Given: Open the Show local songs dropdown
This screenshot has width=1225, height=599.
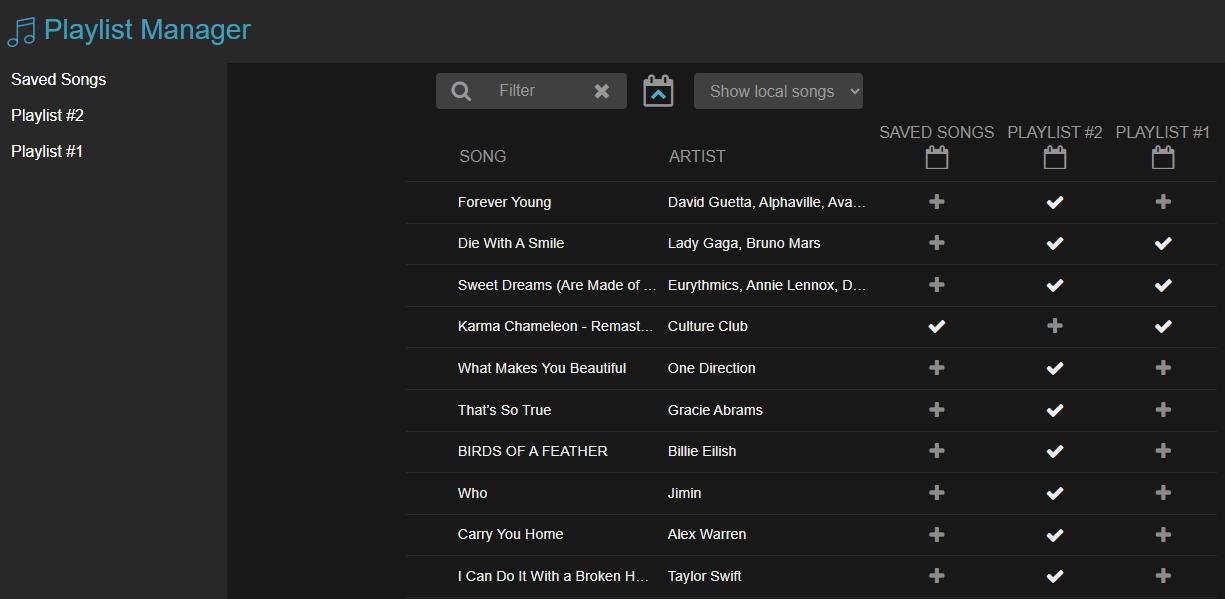Looking at the screenshot, I should tap(778, 90).
